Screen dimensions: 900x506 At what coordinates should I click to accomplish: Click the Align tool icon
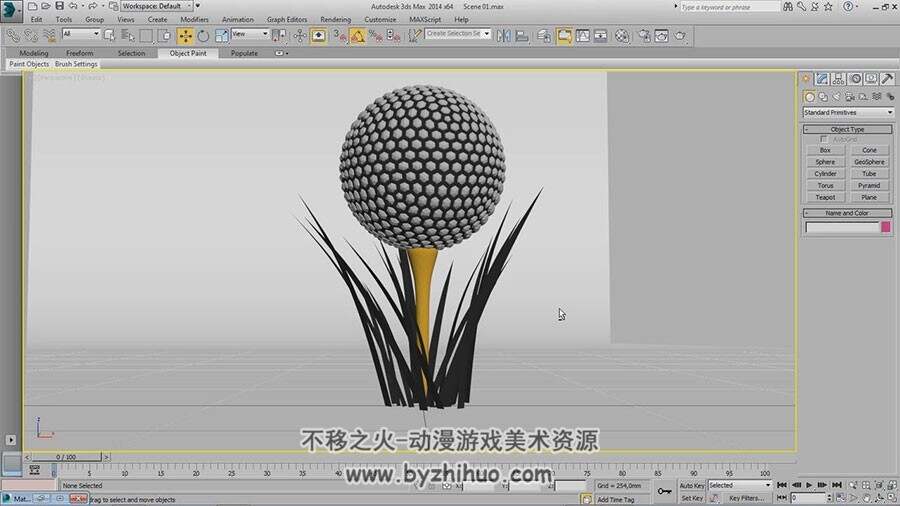coord(522,36)
